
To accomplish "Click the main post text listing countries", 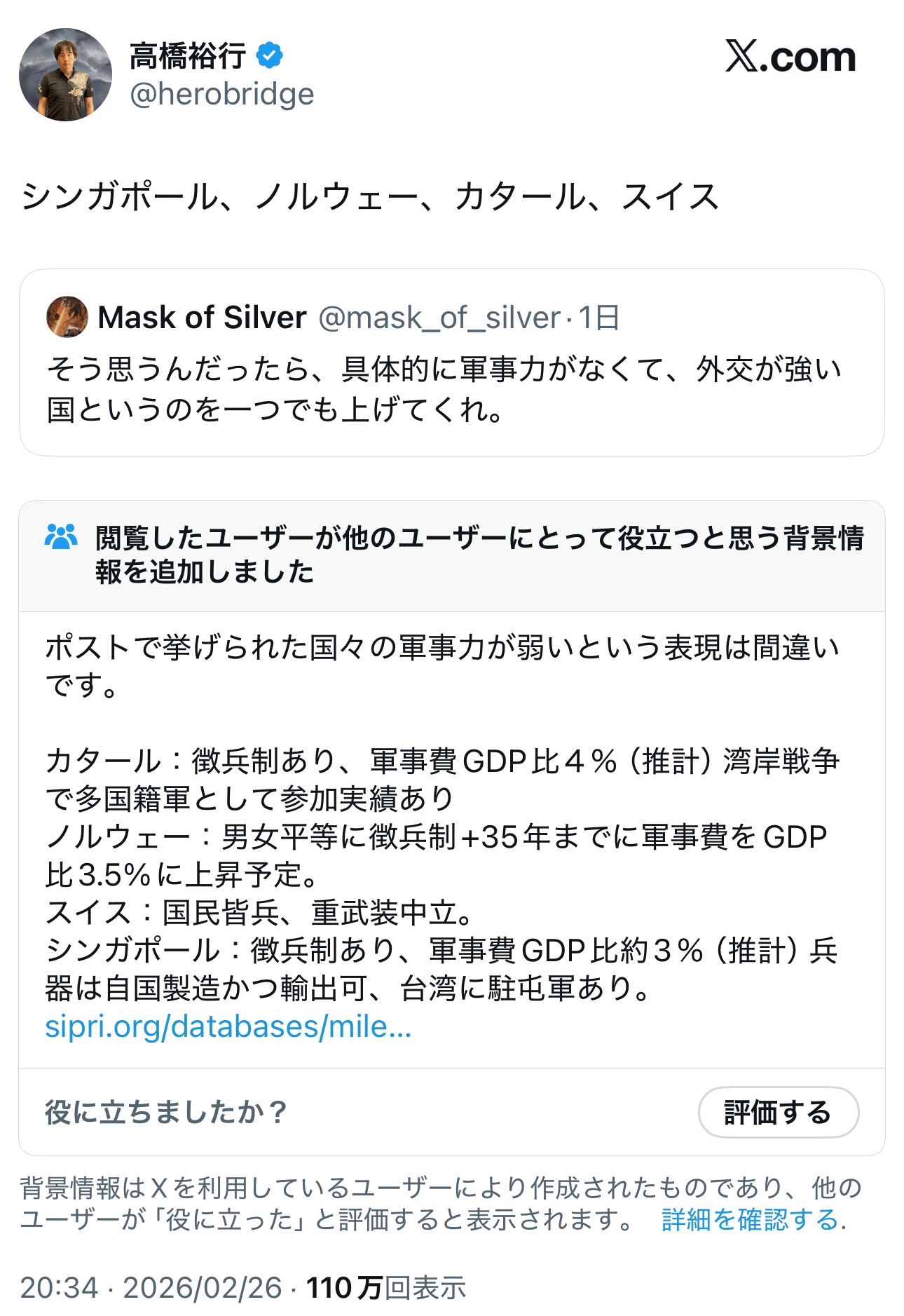I will point(369,196).
